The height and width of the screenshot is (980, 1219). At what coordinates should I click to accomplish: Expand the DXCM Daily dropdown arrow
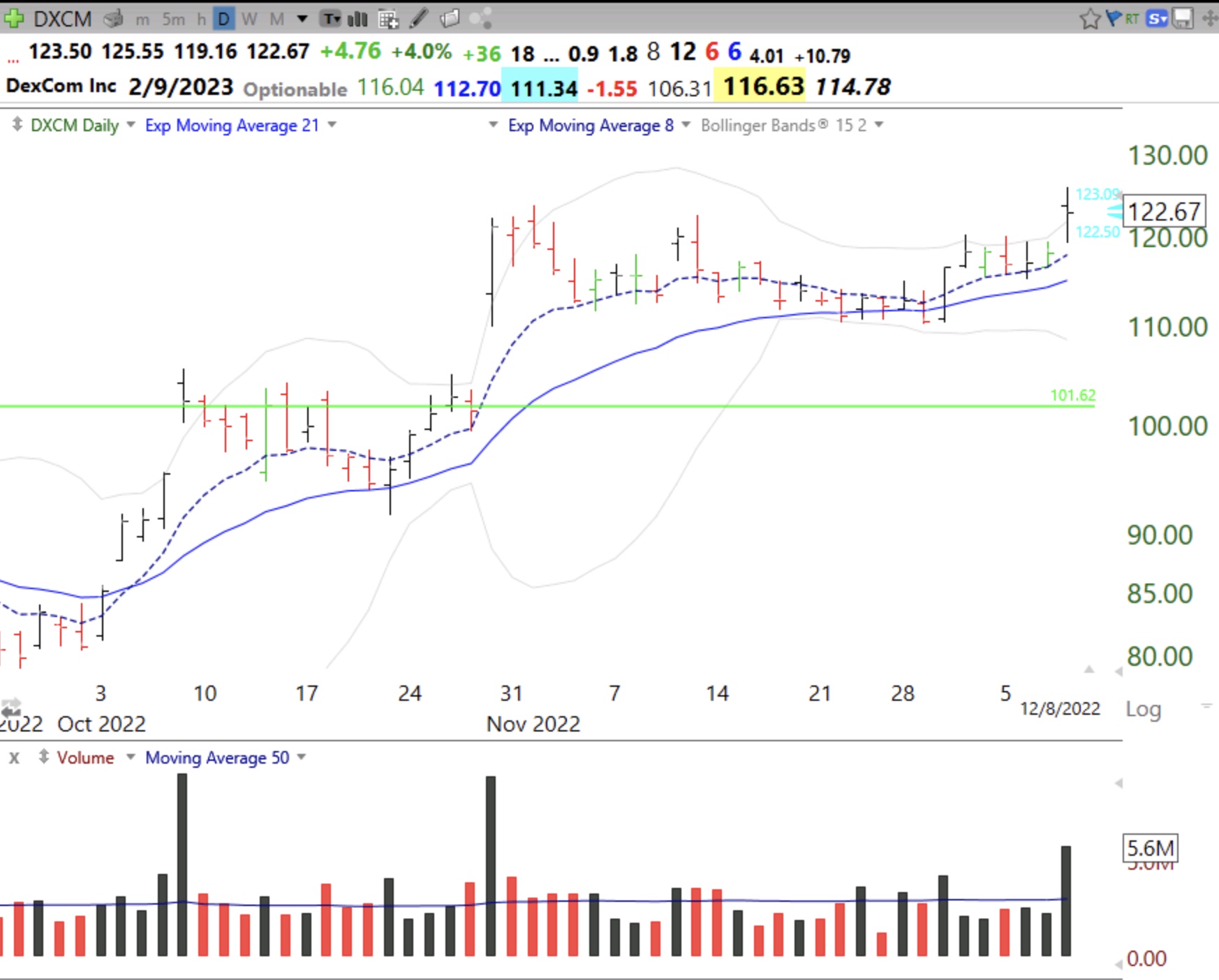pos(131,125)
